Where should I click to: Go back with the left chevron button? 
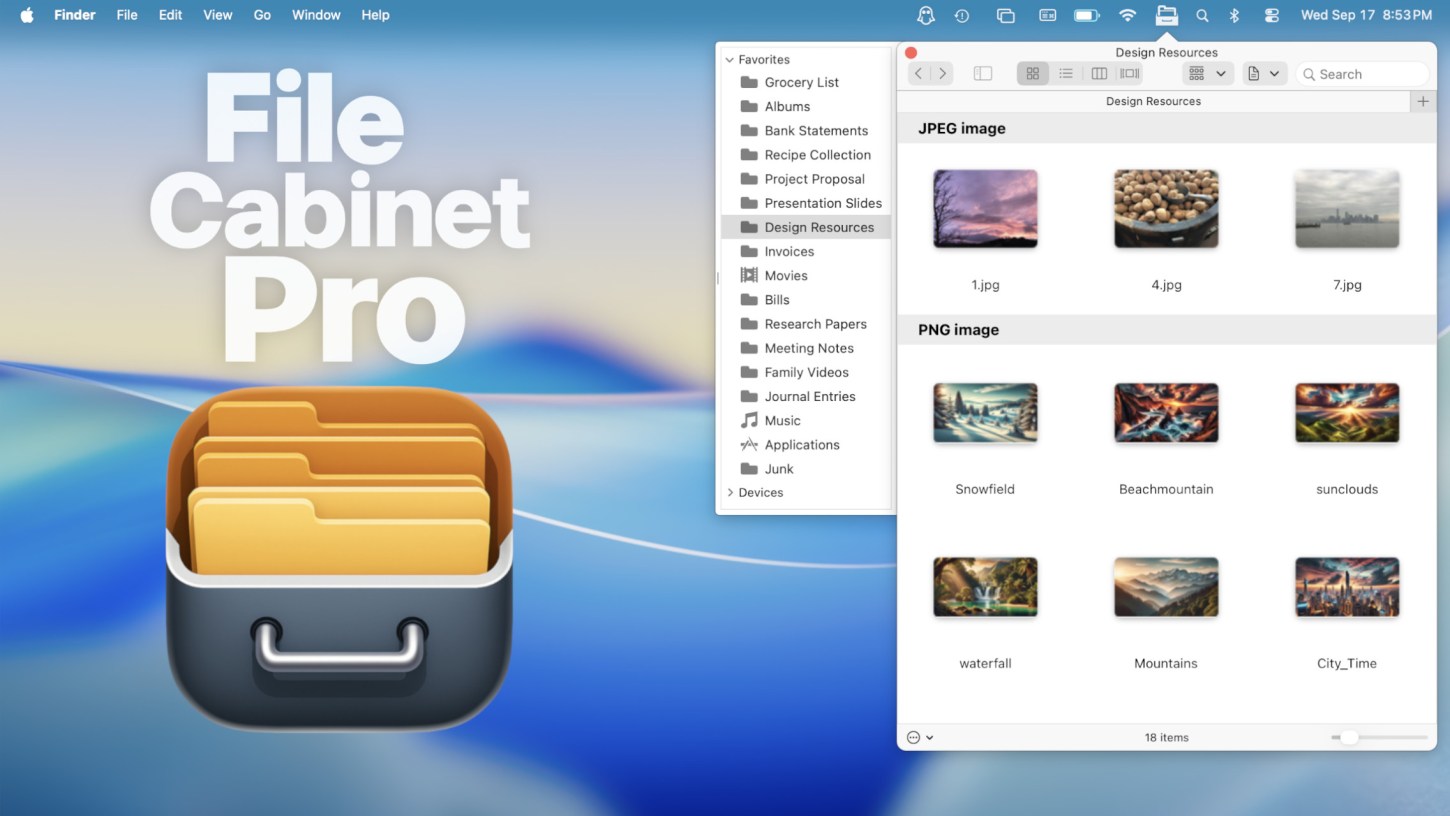pyautogui.click(x=919, y=73)
